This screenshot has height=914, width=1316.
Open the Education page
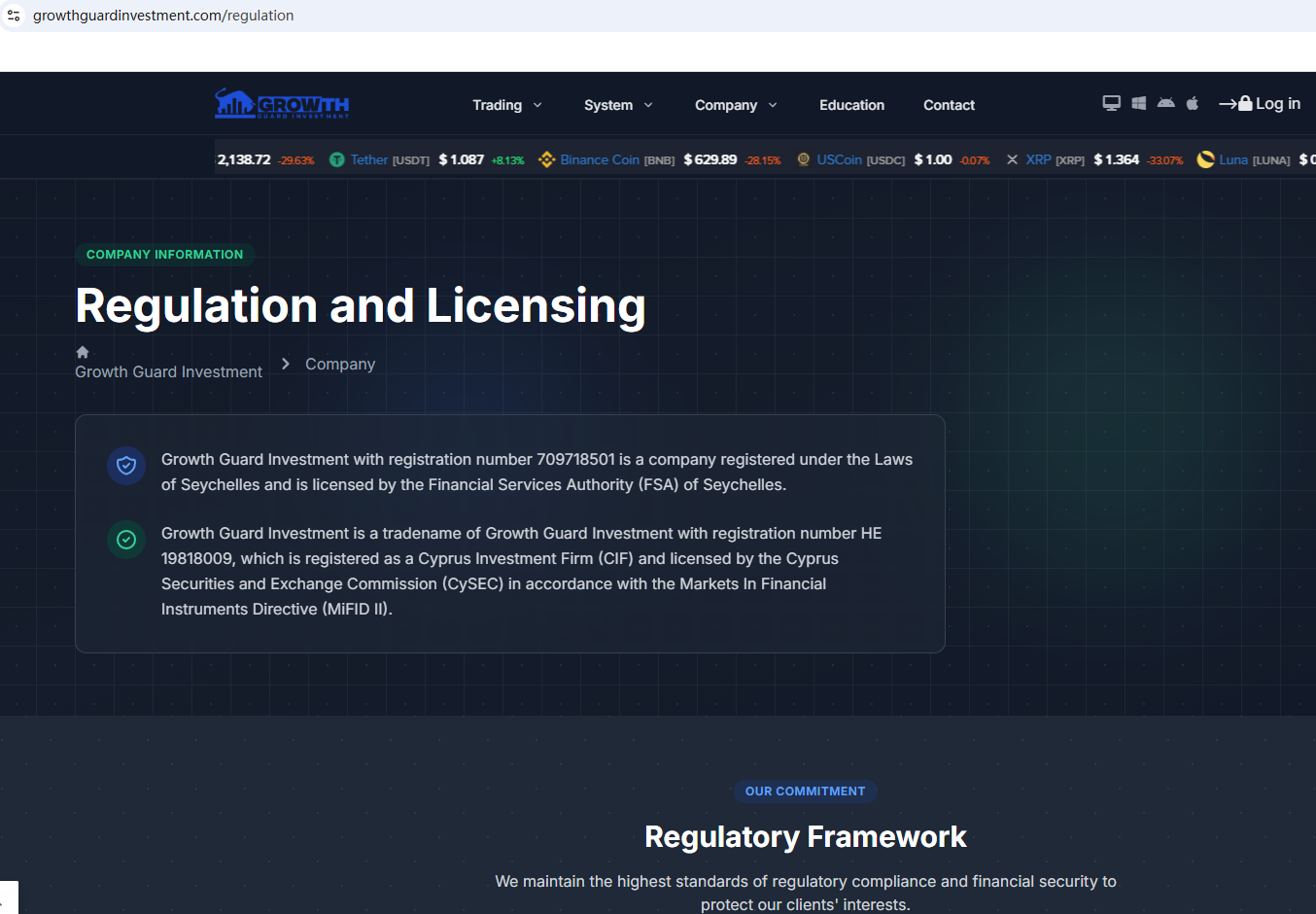(851, 105)
